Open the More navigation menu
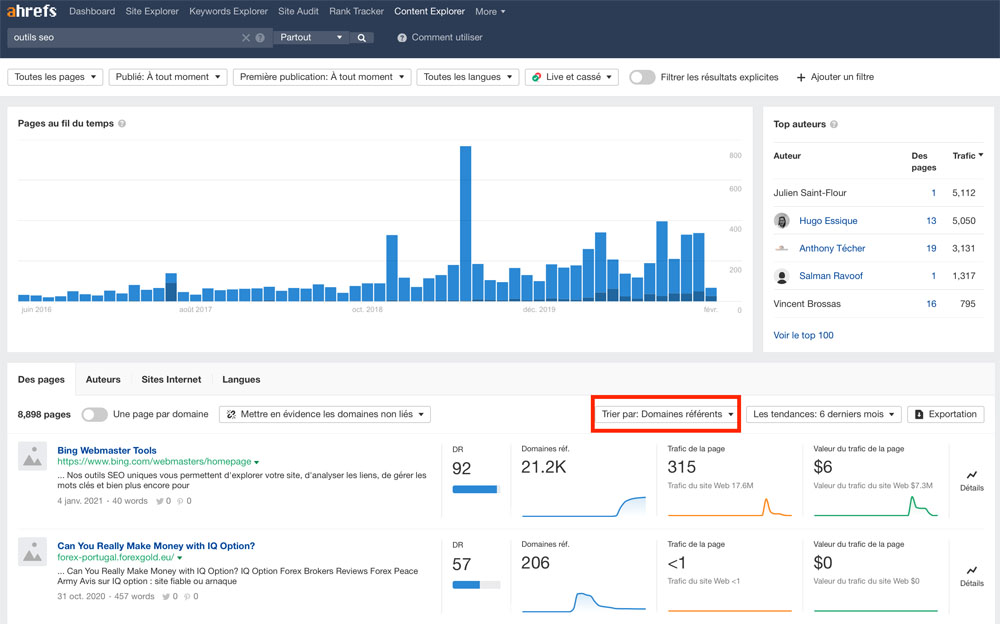1000x624 pixels. pos(490,11)
